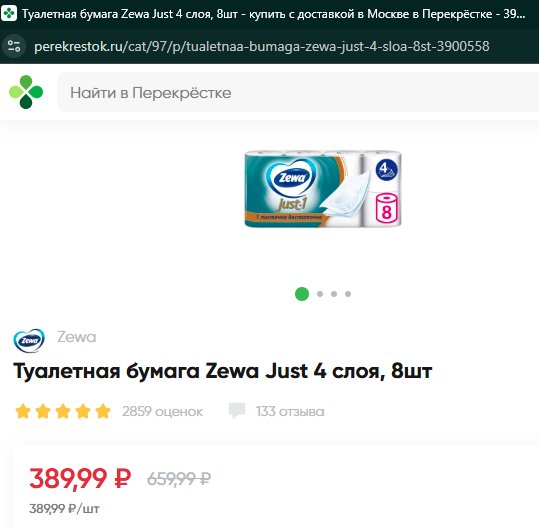Switch to the second product image dot
This screenshot has width=539, height=527.
point(320,294)
